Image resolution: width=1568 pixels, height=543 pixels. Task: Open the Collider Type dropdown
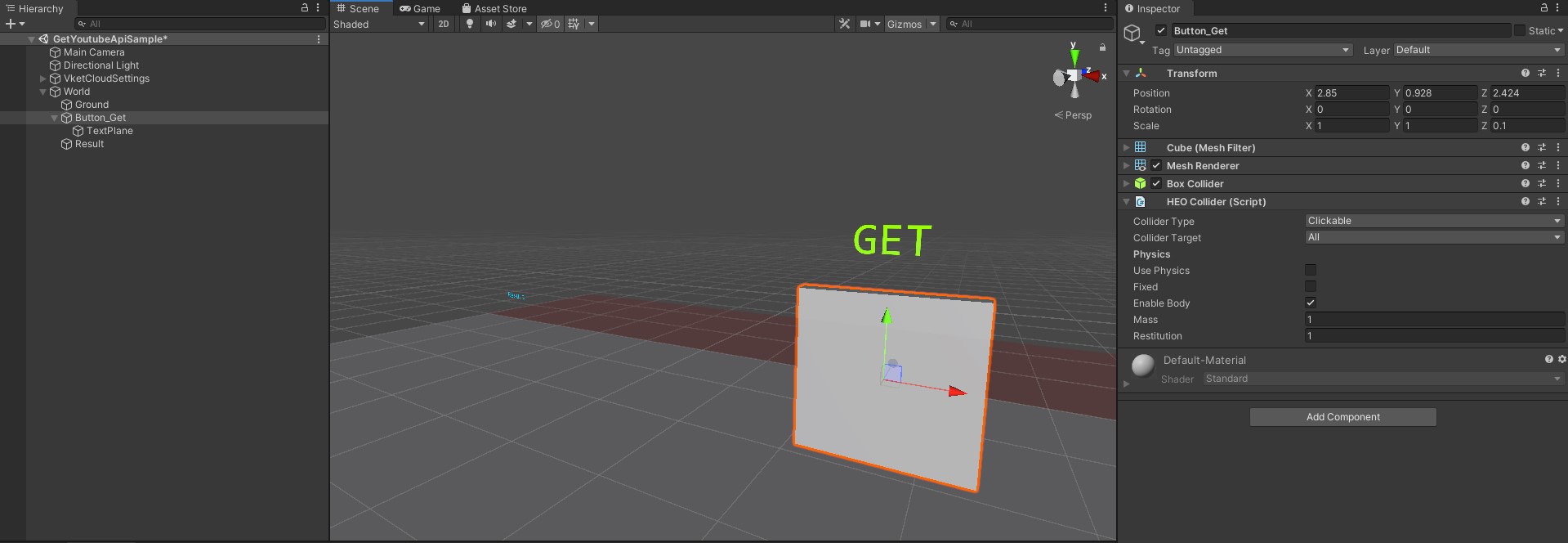point(1434,221)
